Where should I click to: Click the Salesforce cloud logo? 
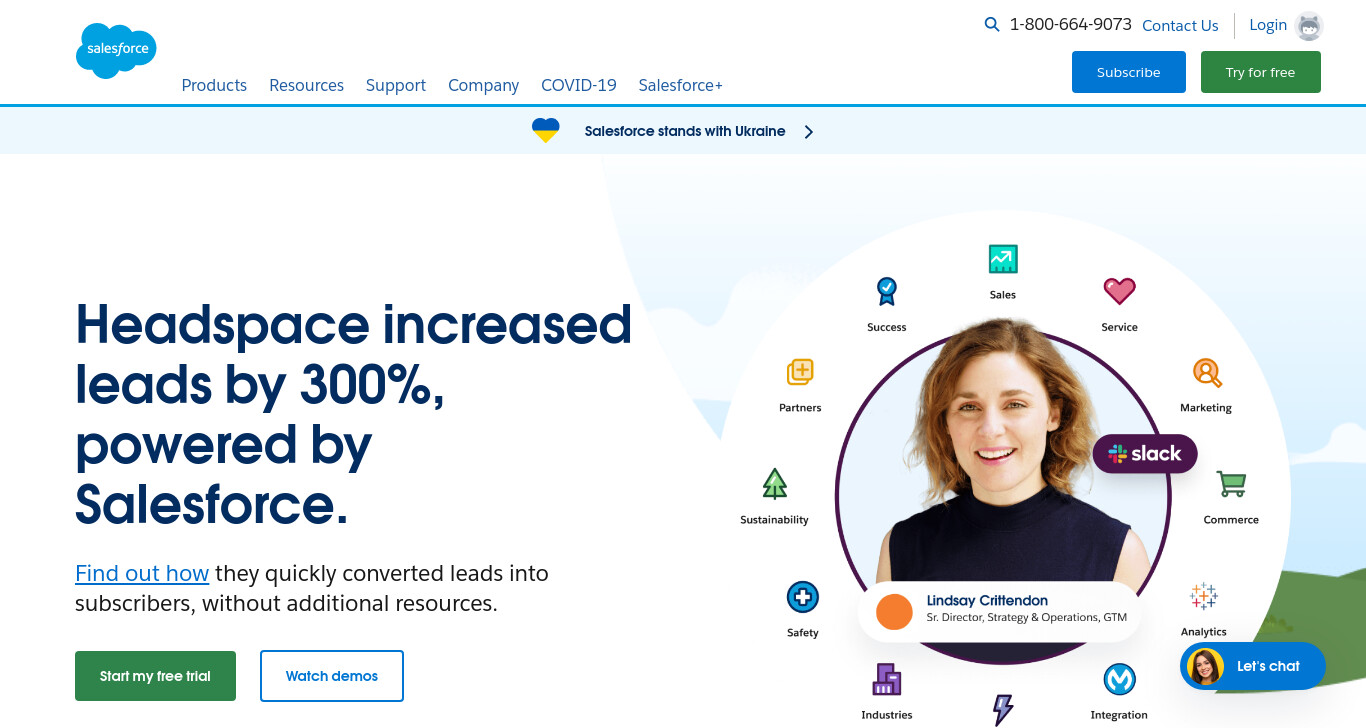point(116,50)
